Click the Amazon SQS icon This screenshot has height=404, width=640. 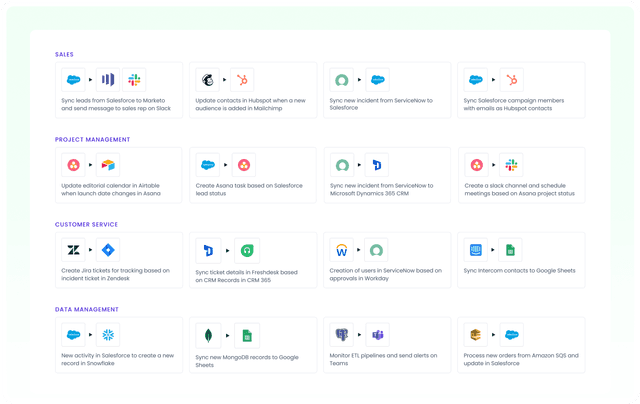pos(476,335)
